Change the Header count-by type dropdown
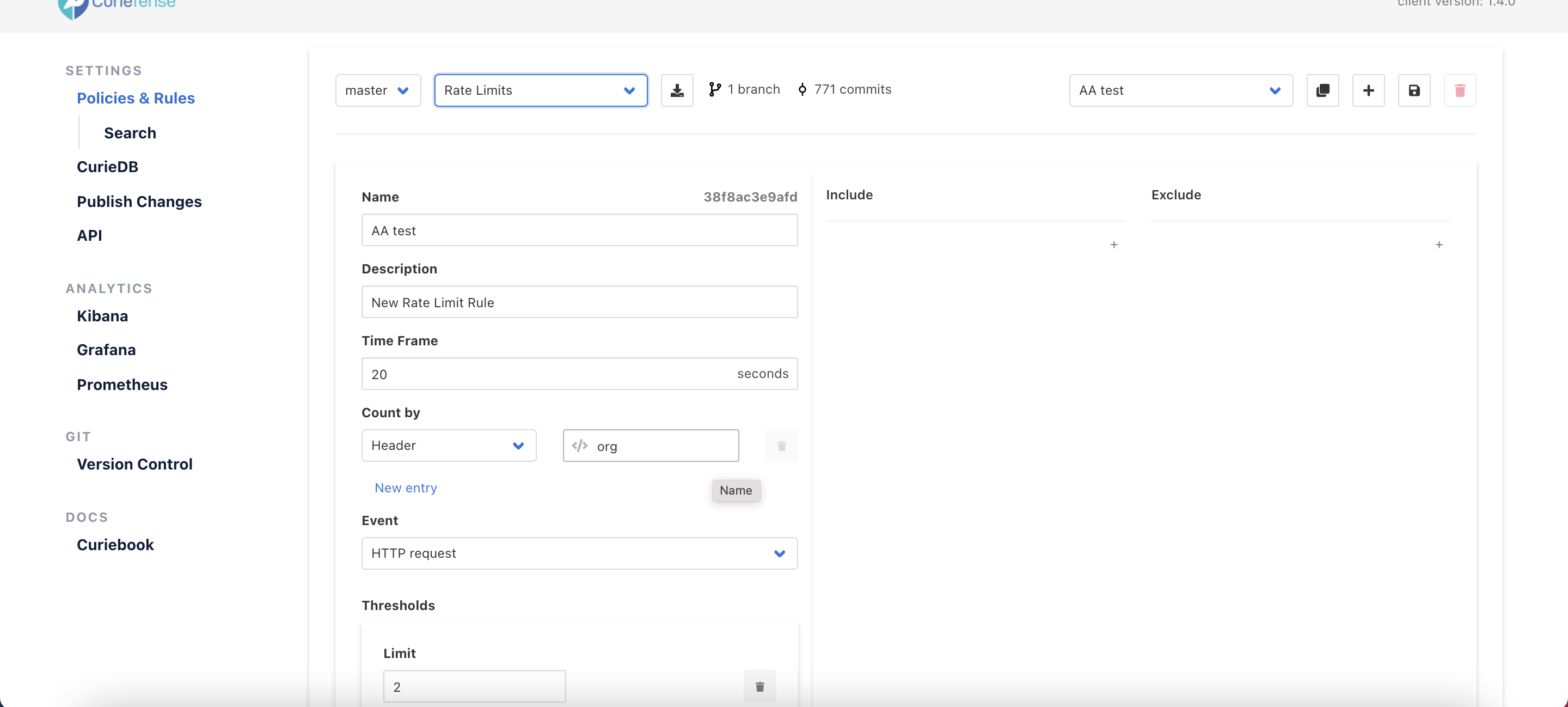1568x707 pixels. coord(448,446)
